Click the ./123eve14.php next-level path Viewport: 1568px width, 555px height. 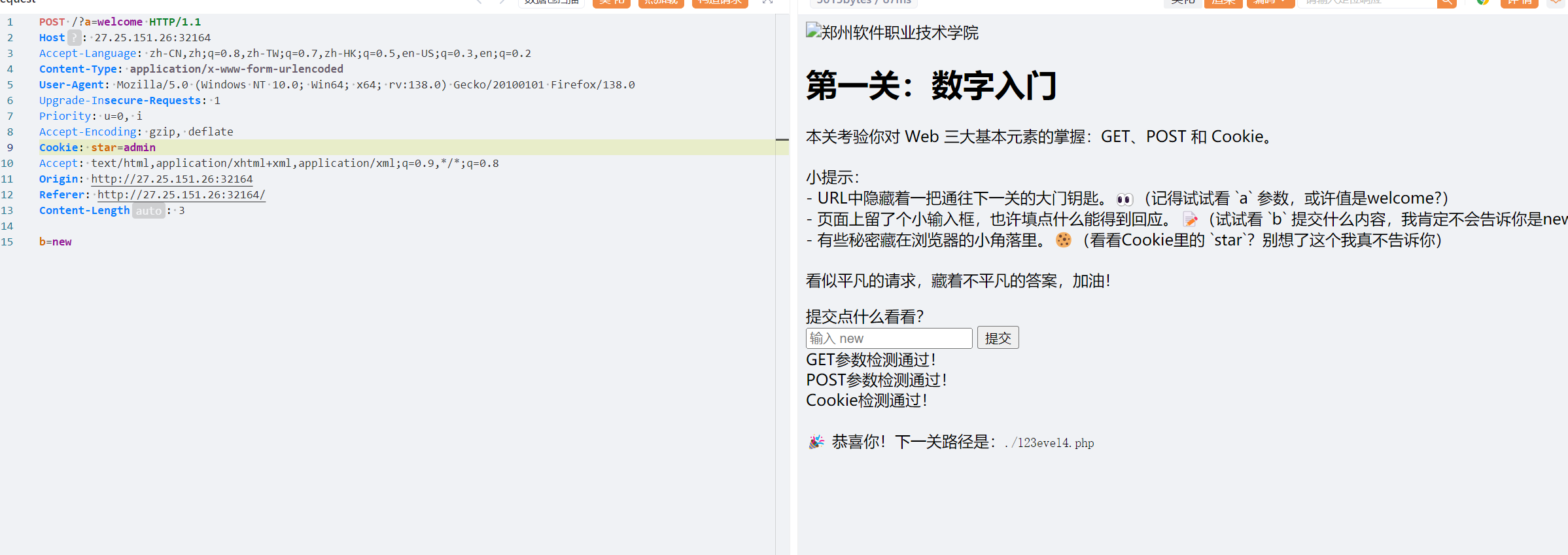click(x=1049, y=443)
